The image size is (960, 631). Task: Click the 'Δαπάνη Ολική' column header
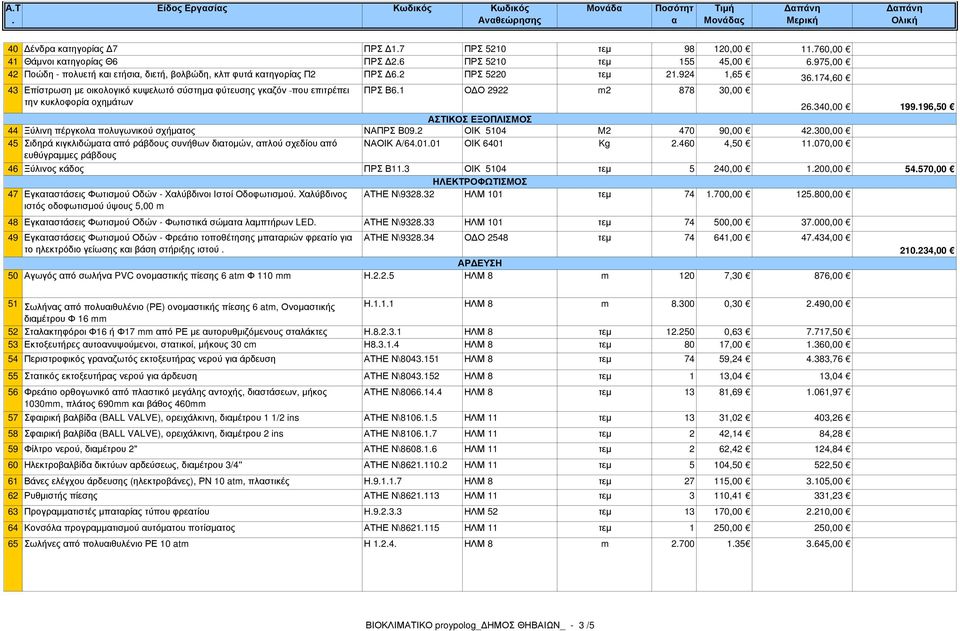tap(904, 14)
